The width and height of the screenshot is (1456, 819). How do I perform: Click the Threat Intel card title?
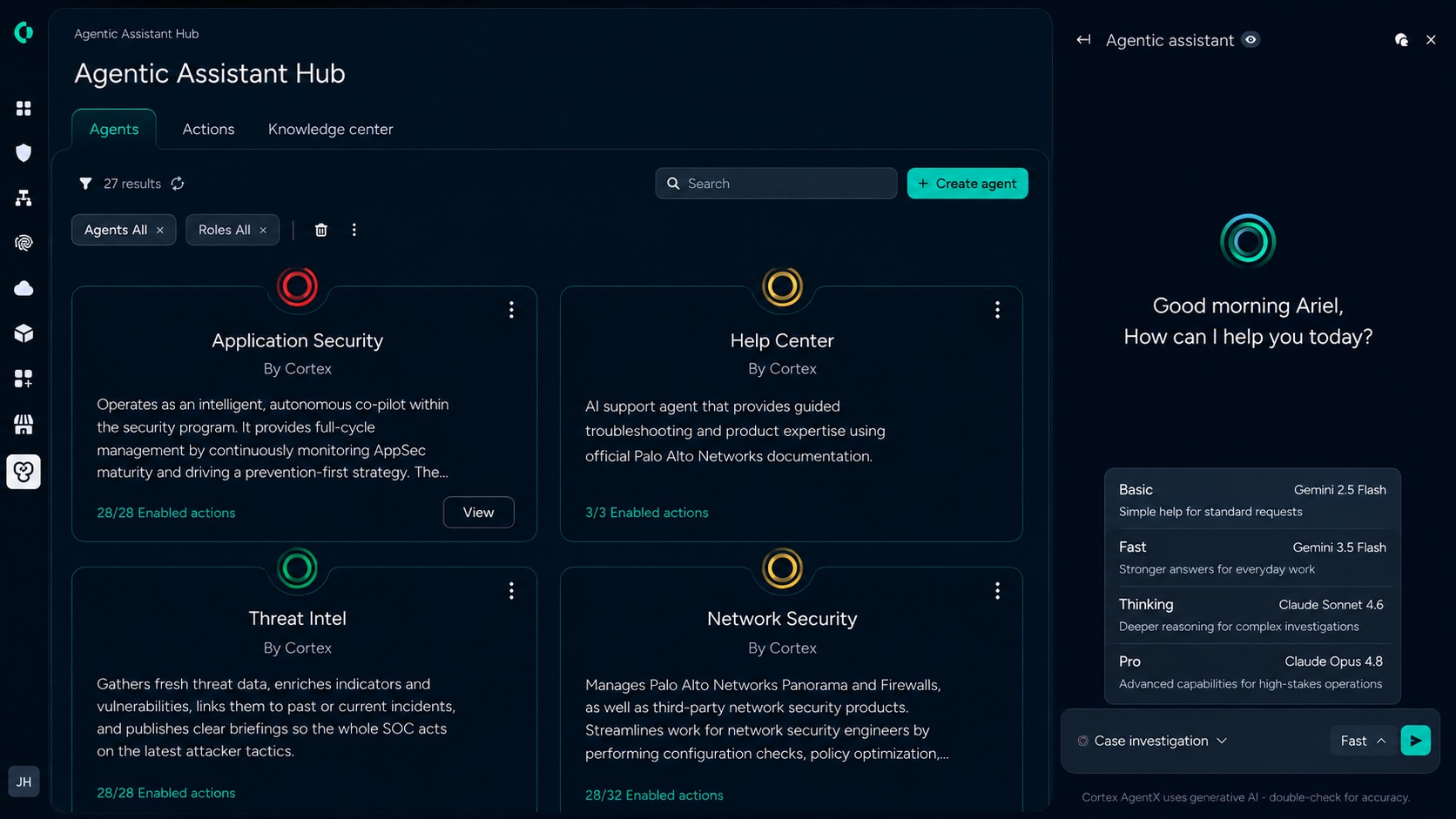tap(297, 619)
